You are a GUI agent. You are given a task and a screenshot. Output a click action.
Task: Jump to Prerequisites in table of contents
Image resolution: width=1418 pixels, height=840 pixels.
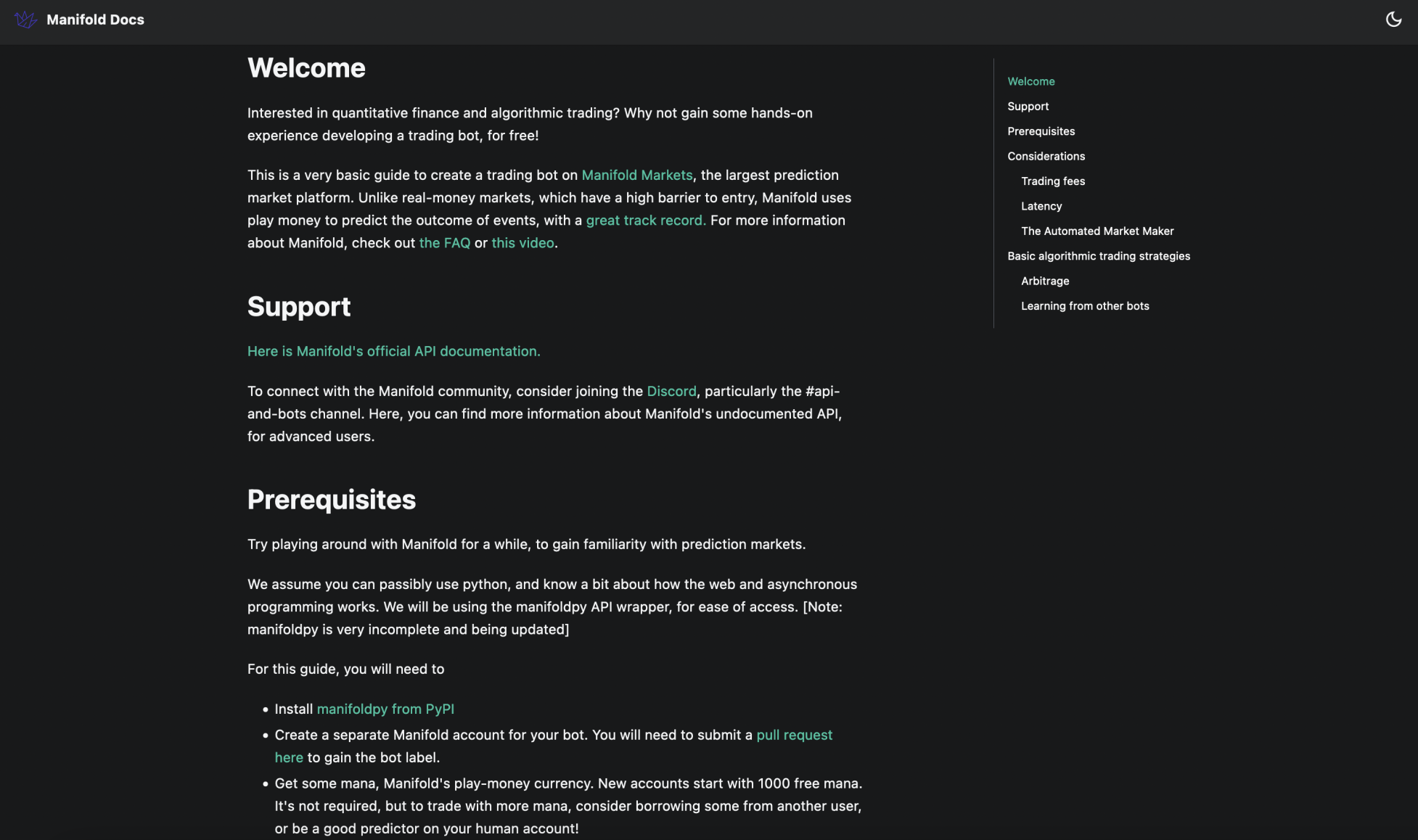1041,131
